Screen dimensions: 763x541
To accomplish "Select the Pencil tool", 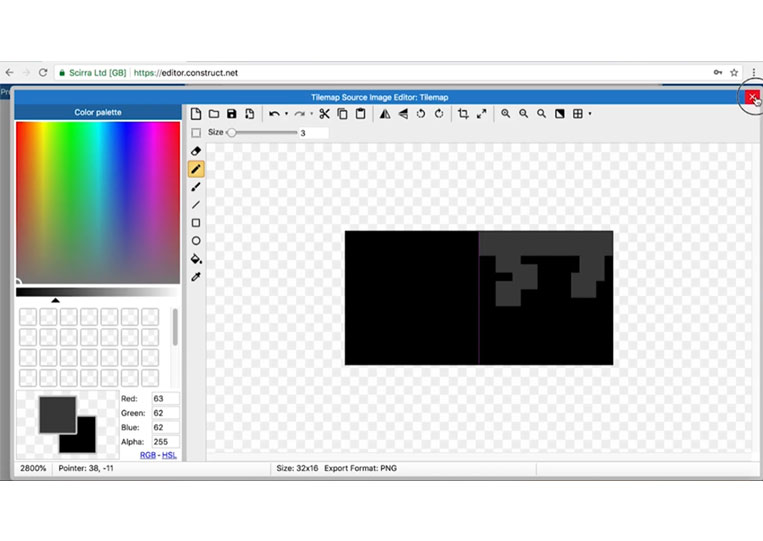I will [196, 169].
